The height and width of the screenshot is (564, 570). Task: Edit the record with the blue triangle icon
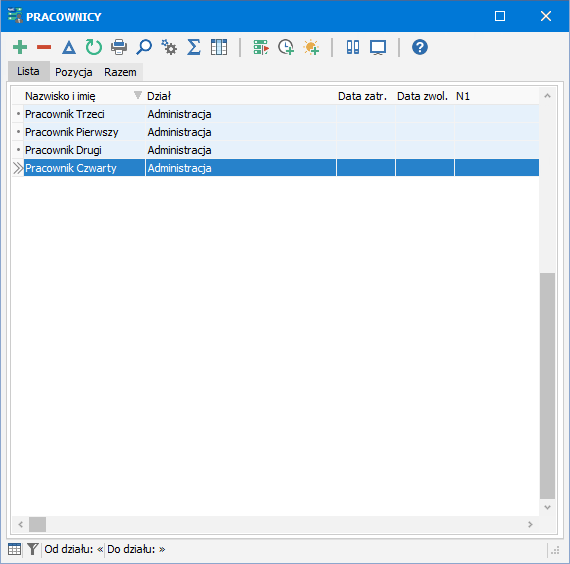point(69,47)
